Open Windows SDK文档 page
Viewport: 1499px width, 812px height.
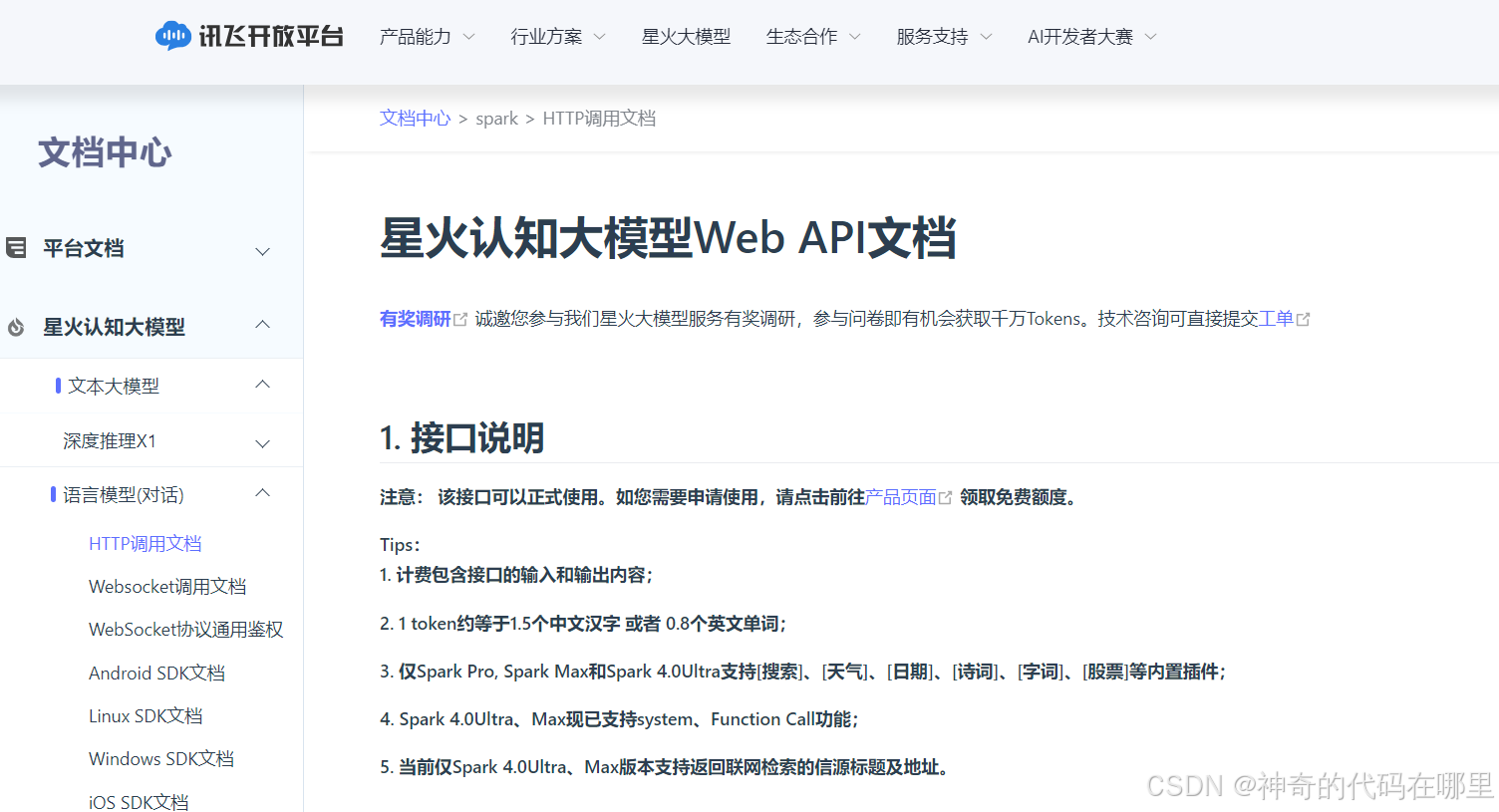coord(161,758)
